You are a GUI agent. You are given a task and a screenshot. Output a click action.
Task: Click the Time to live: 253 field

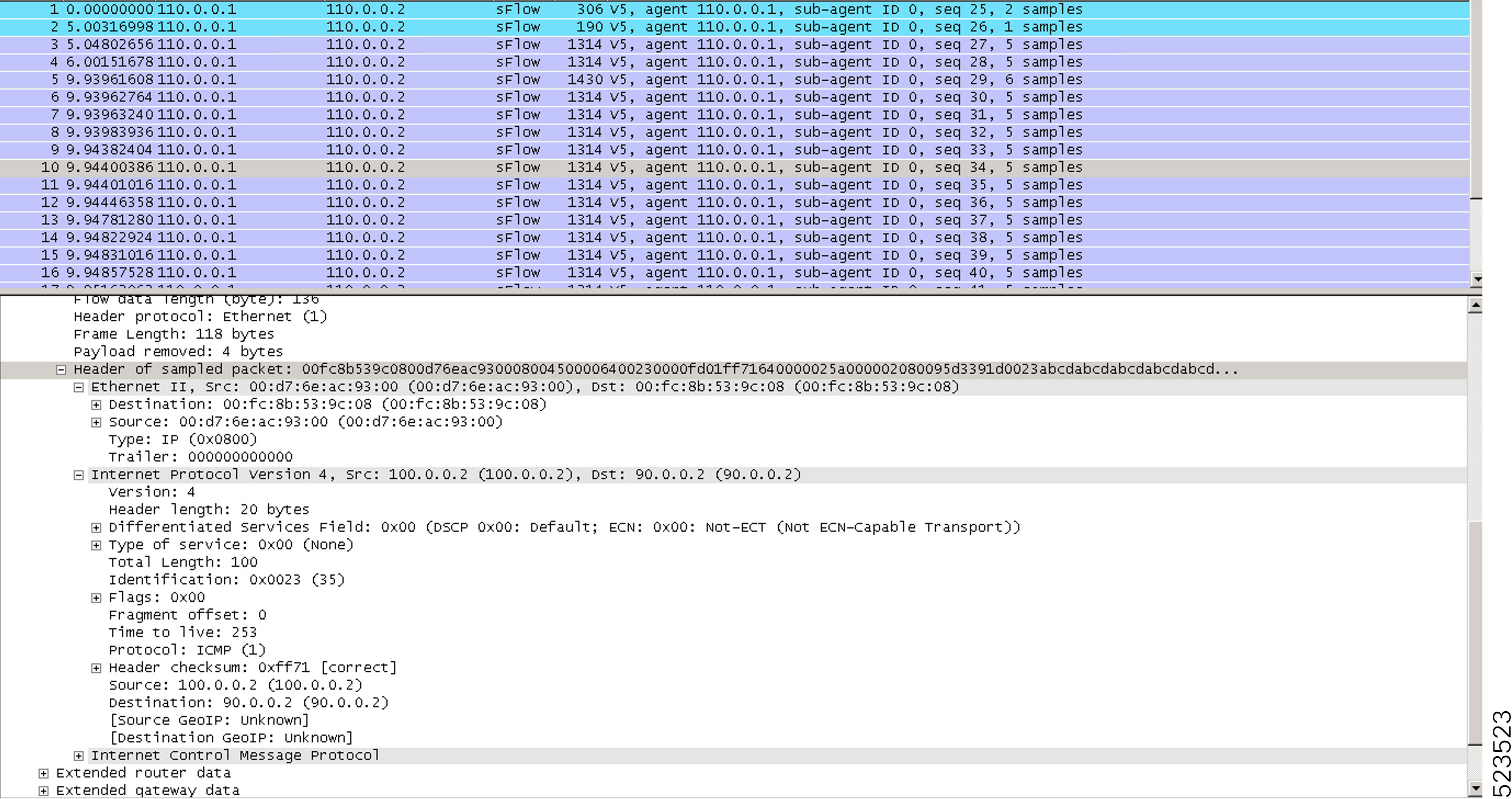[x=183, y=633]
